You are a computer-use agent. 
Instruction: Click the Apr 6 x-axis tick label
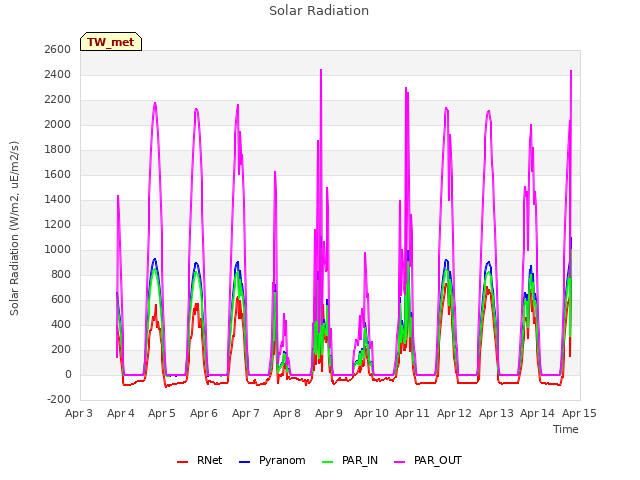point(204,413)
